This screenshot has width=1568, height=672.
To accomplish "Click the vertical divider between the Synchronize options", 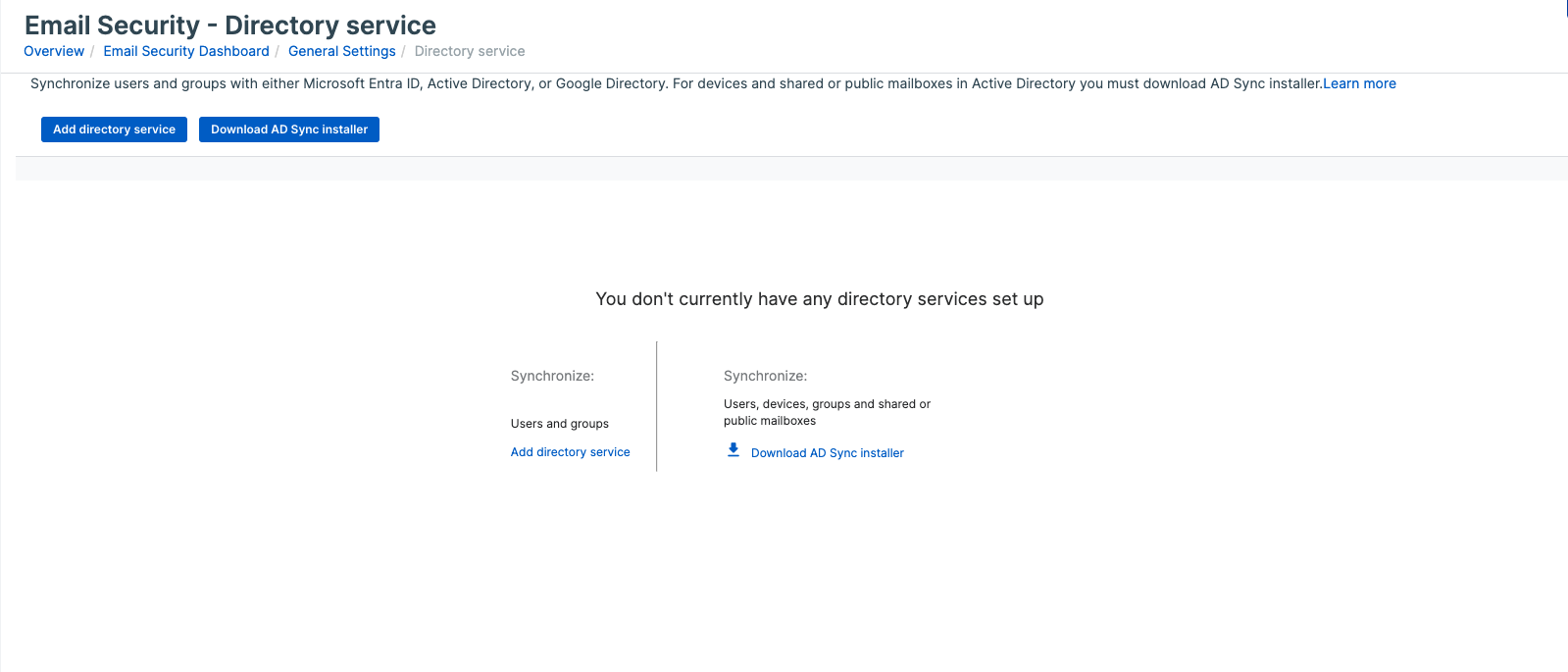I will pos(657,406).
